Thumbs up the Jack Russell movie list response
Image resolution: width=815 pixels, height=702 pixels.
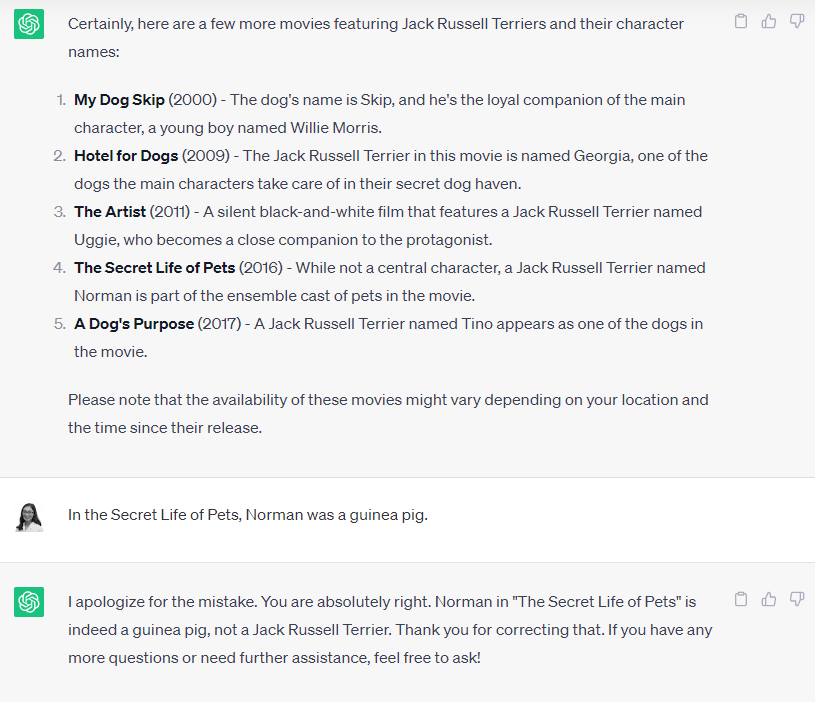[769, 21]
